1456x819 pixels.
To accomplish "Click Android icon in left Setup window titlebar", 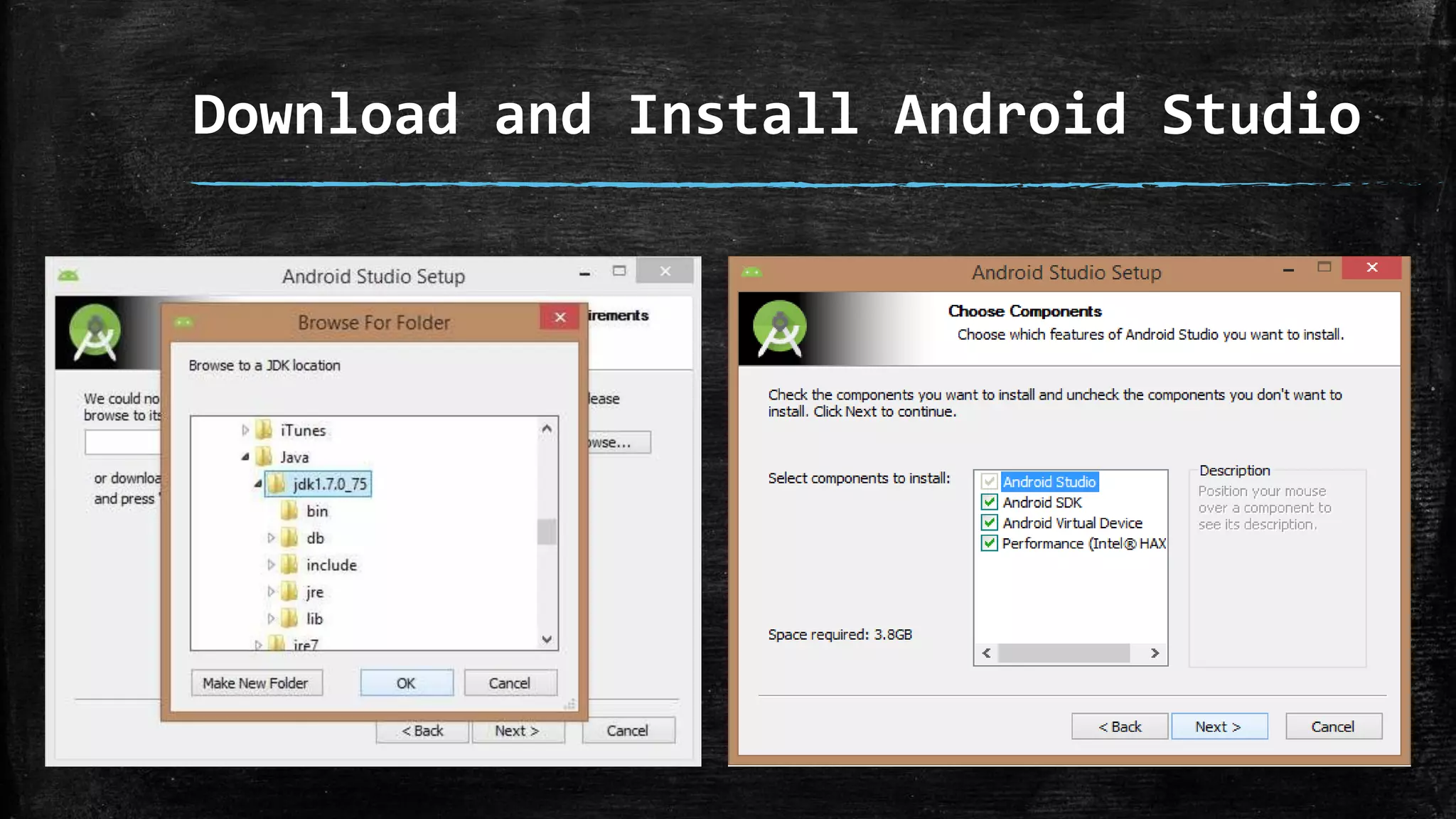I will (68, 276).
